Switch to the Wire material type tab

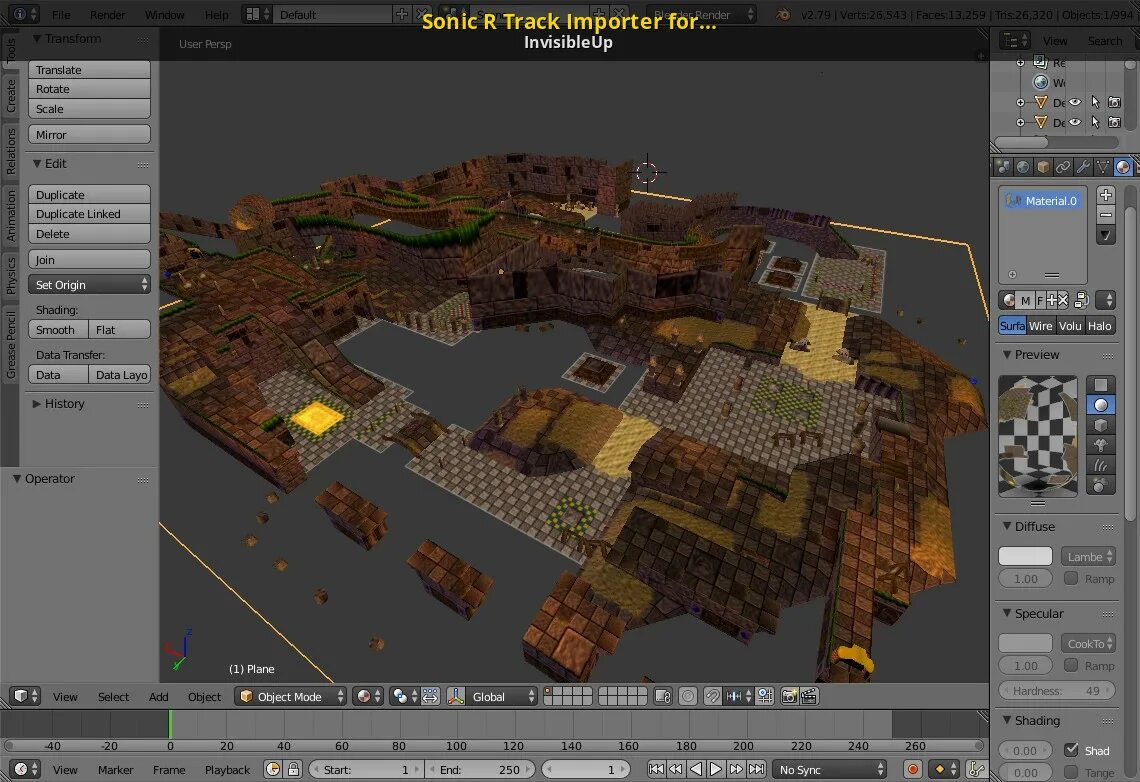[1040, 326]
